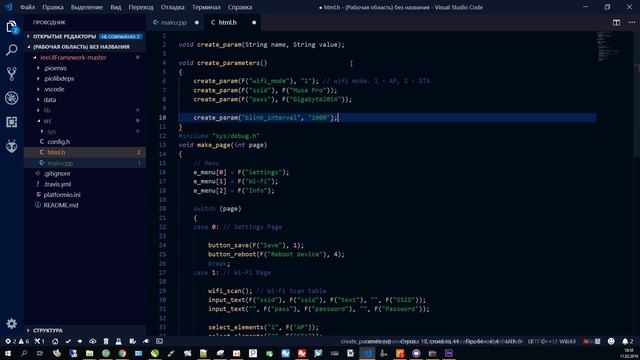The height and width of the screenshot is (360, 640).
Task: Expand the ОТКРЫТЫЕ РЕДАКТОРЫ section
Action: point(64,36)
